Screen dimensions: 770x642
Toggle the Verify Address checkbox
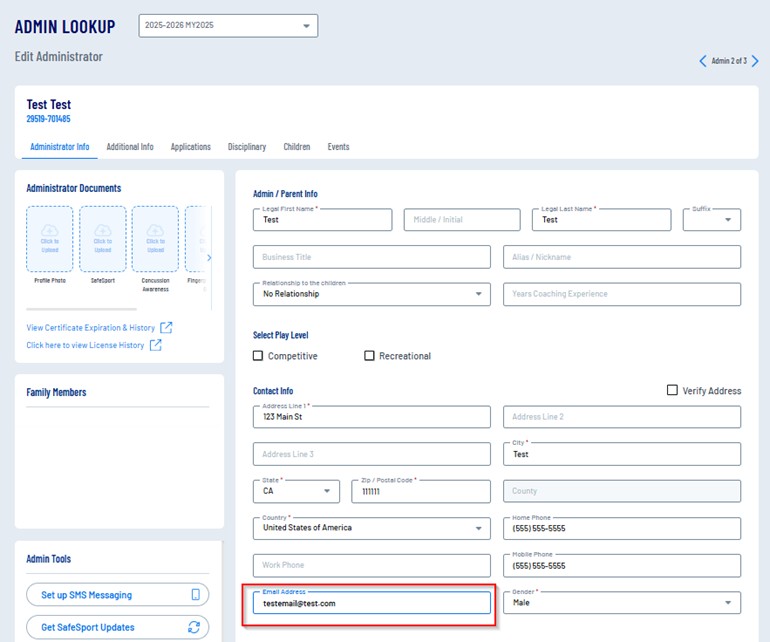pos(672,390)
